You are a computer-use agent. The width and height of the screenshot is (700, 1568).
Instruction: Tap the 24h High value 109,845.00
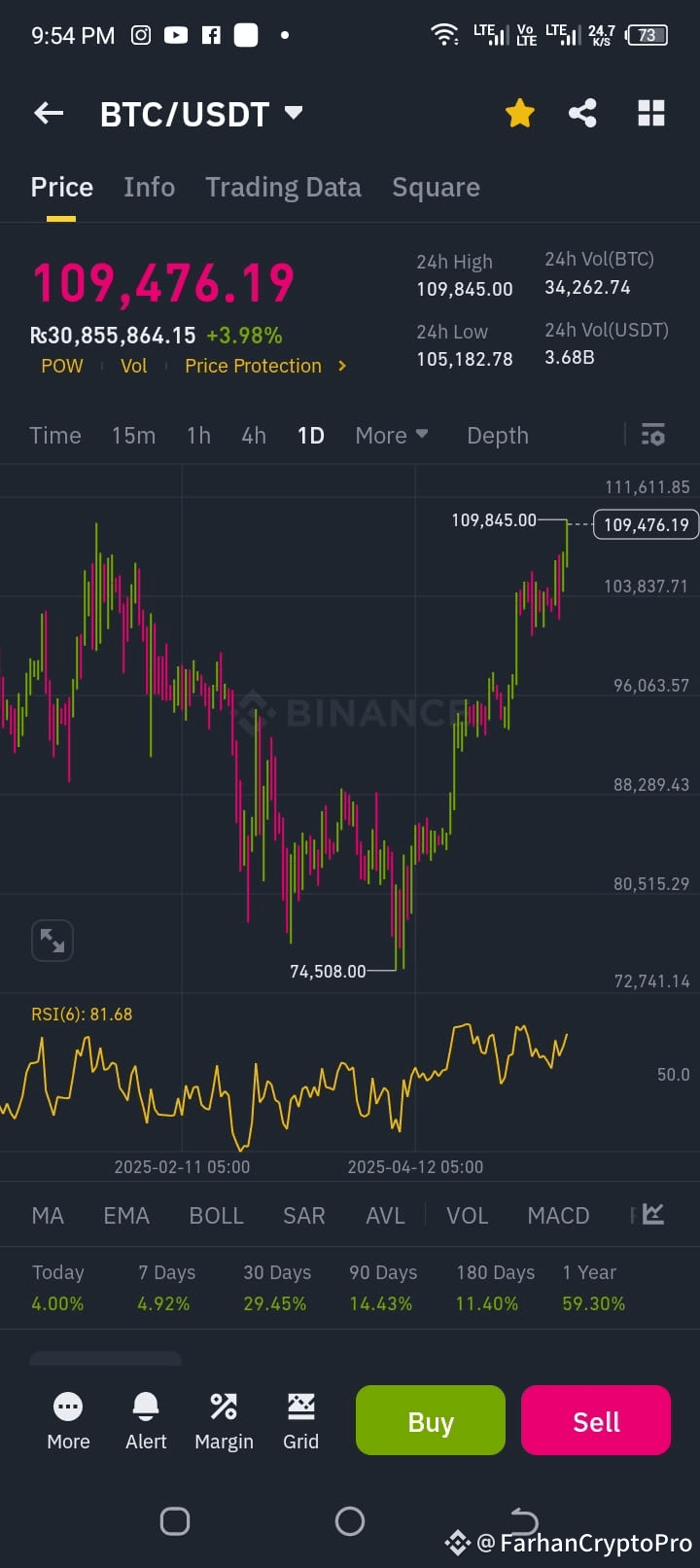[465, 289]
